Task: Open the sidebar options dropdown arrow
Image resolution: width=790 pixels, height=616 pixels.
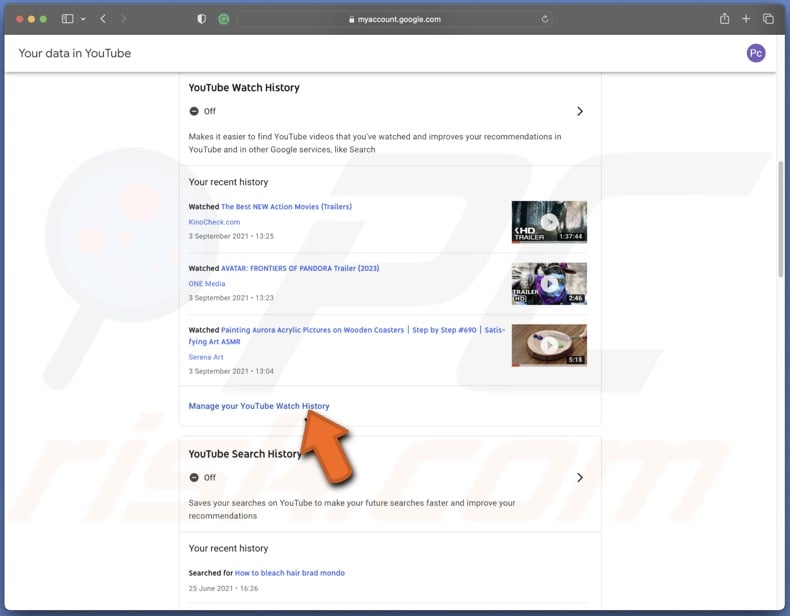Action: pos(83,19)
